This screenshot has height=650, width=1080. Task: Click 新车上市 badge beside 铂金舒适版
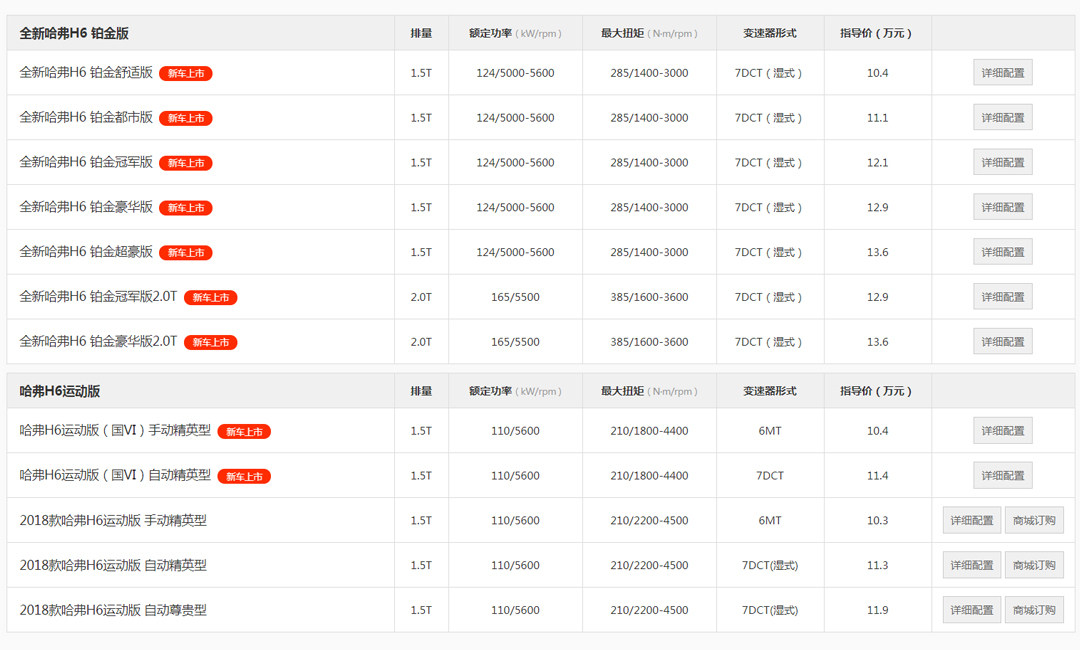point(186,74)
